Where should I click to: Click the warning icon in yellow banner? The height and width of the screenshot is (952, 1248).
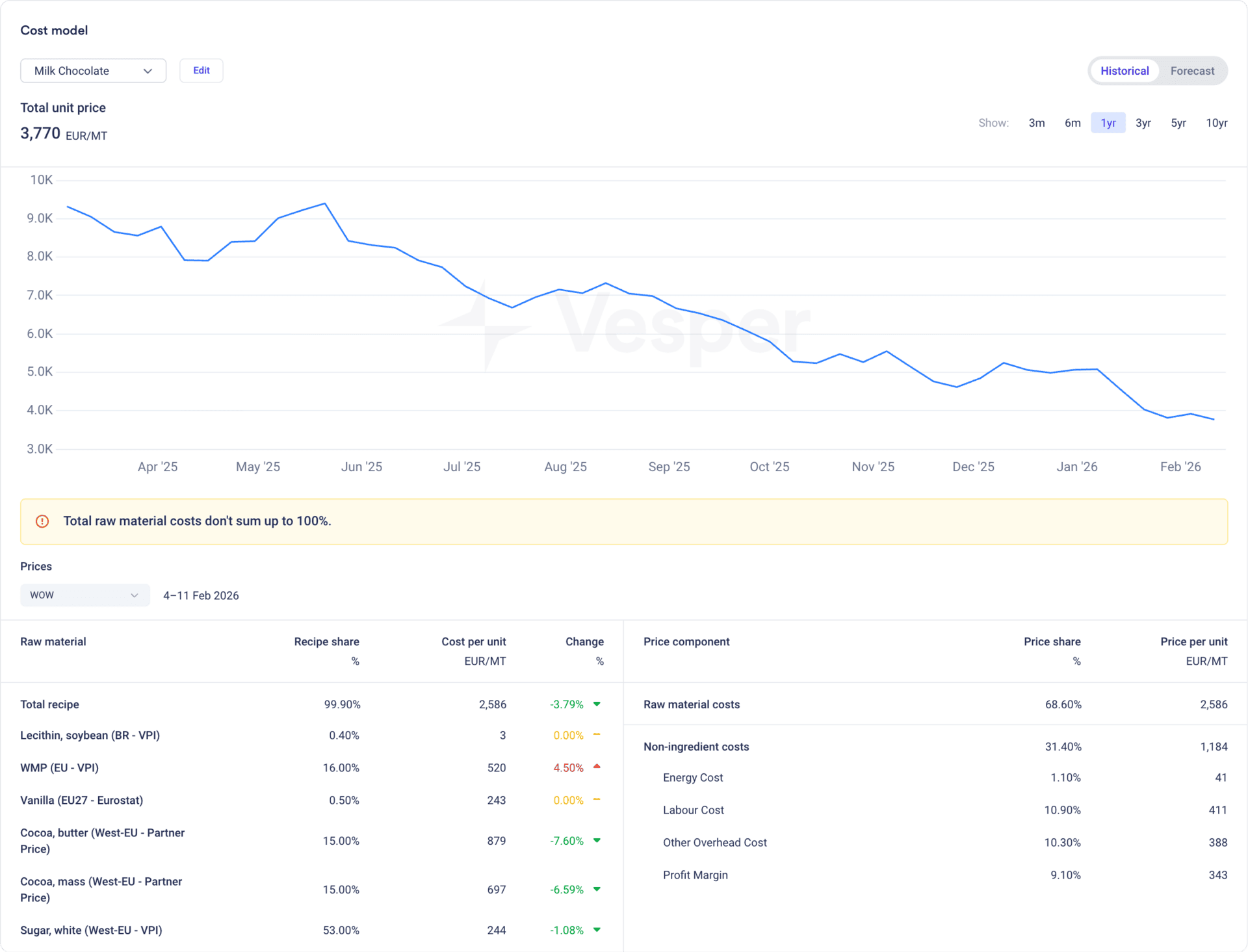(42, 521)
